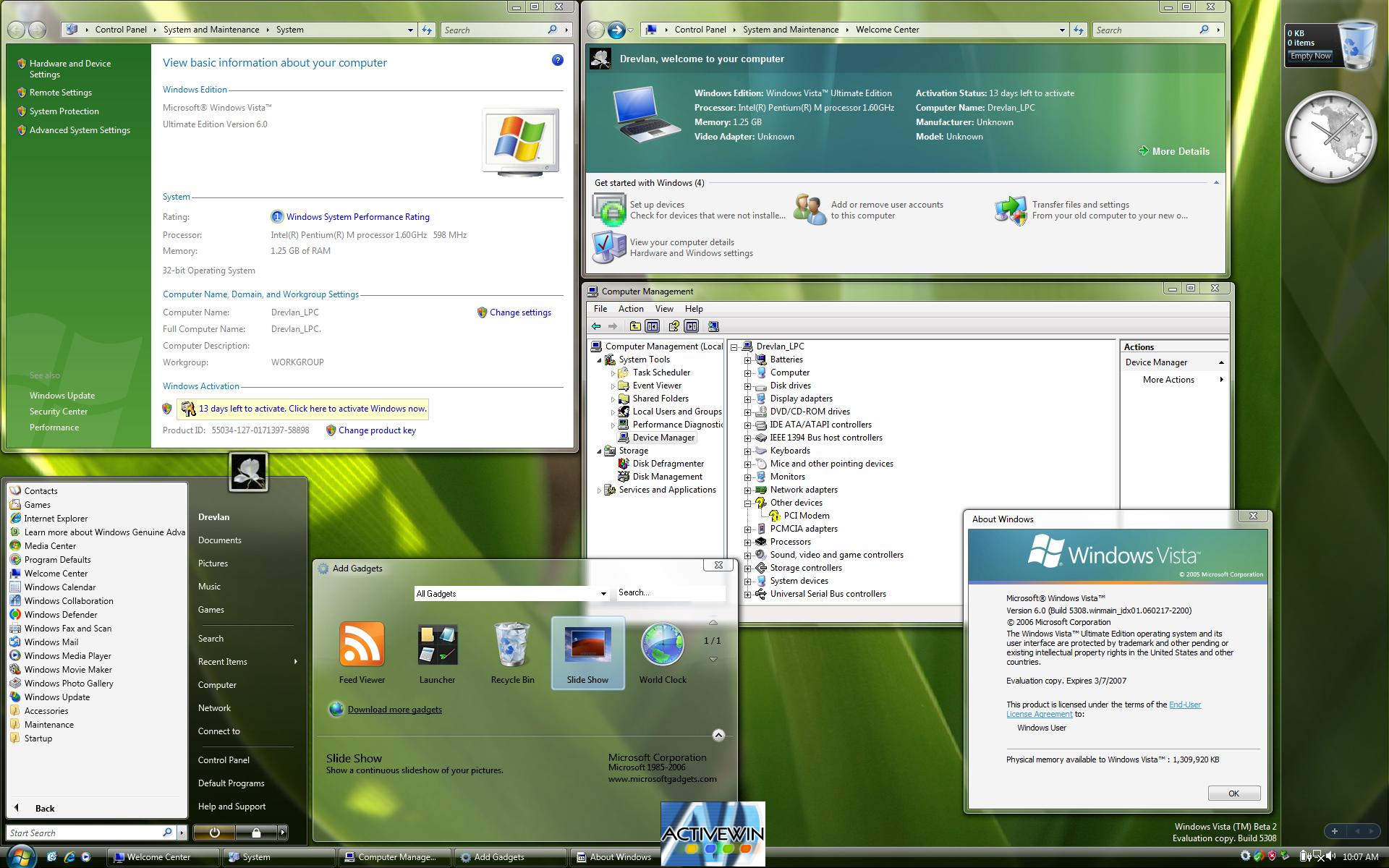Click the lock button in Start menu
This screenshot has height=868, width=1389.
click(x=255, y=833)
